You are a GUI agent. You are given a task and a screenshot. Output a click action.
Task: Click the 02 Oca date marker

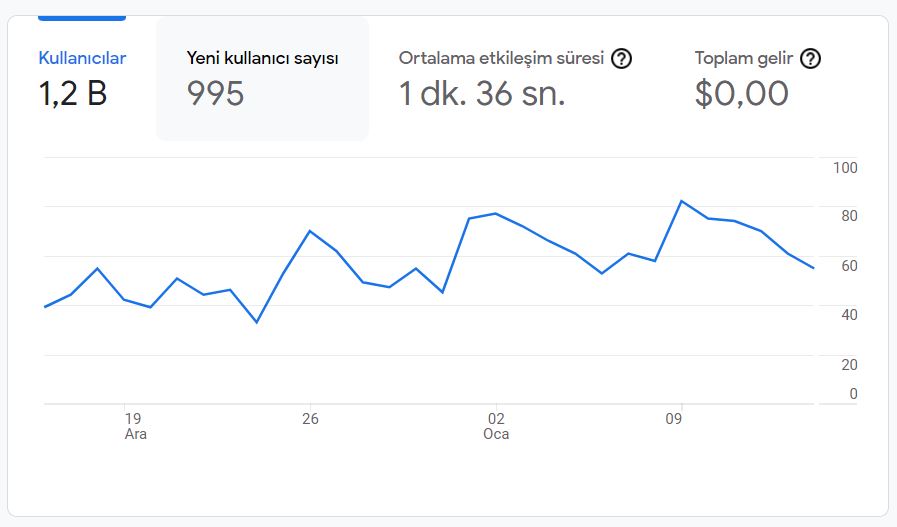(496, 426)
